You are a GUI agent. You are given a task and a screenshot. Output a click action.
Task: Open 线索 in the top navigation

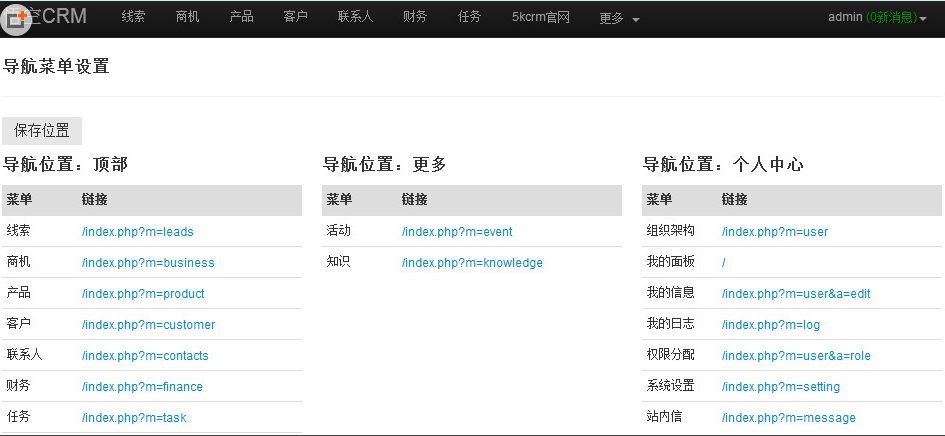point(133,17)
